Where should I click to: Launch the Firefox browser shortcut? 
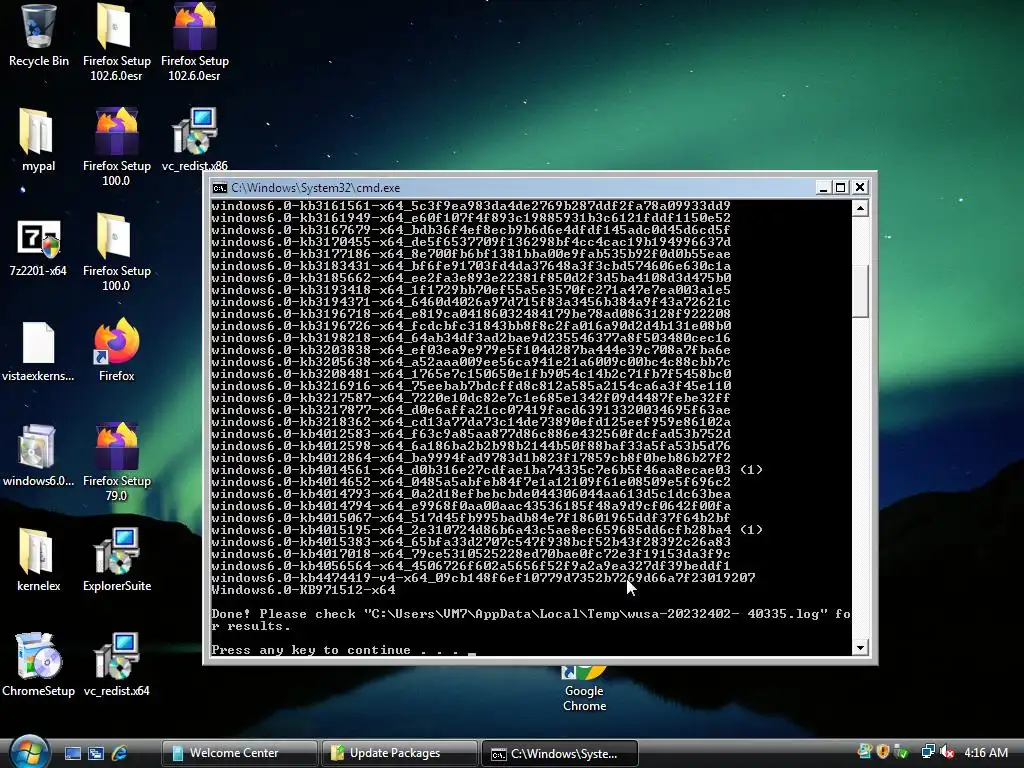[116, 349]
